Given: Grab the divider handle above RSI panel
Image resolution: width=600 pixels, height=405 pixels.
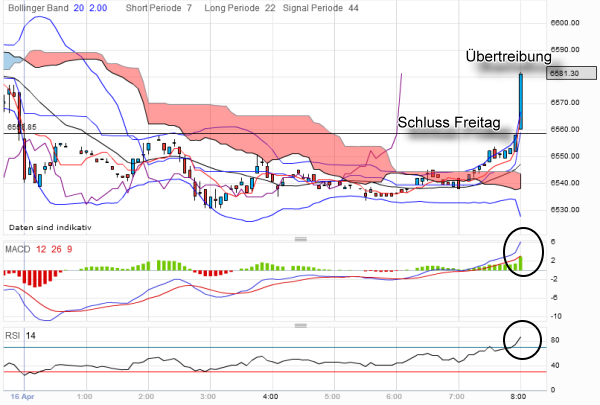Looking at the screenshot, I should pos(301,326).
